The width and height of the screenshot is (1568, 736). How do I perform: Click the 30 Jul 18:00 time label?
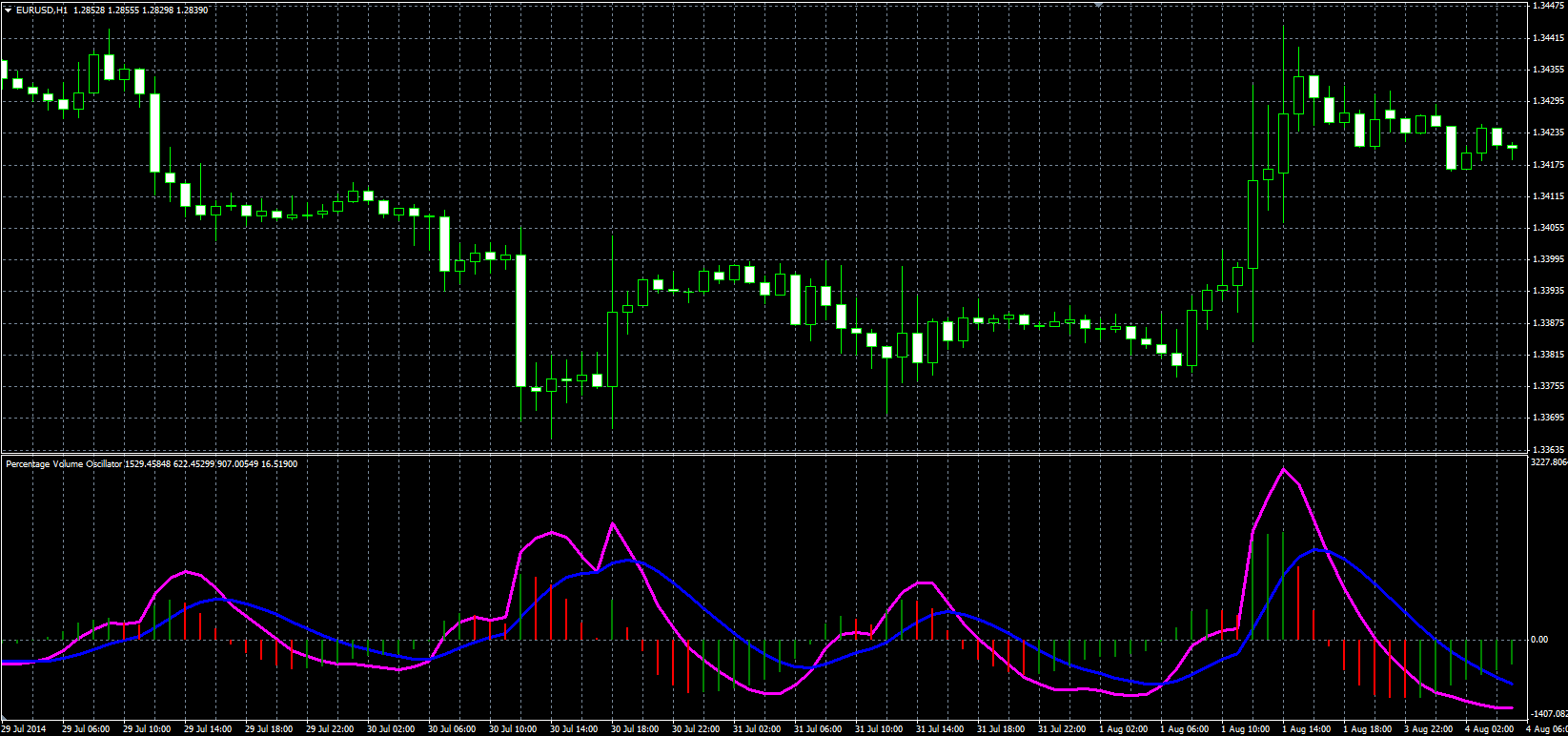(x=635, y=729)
